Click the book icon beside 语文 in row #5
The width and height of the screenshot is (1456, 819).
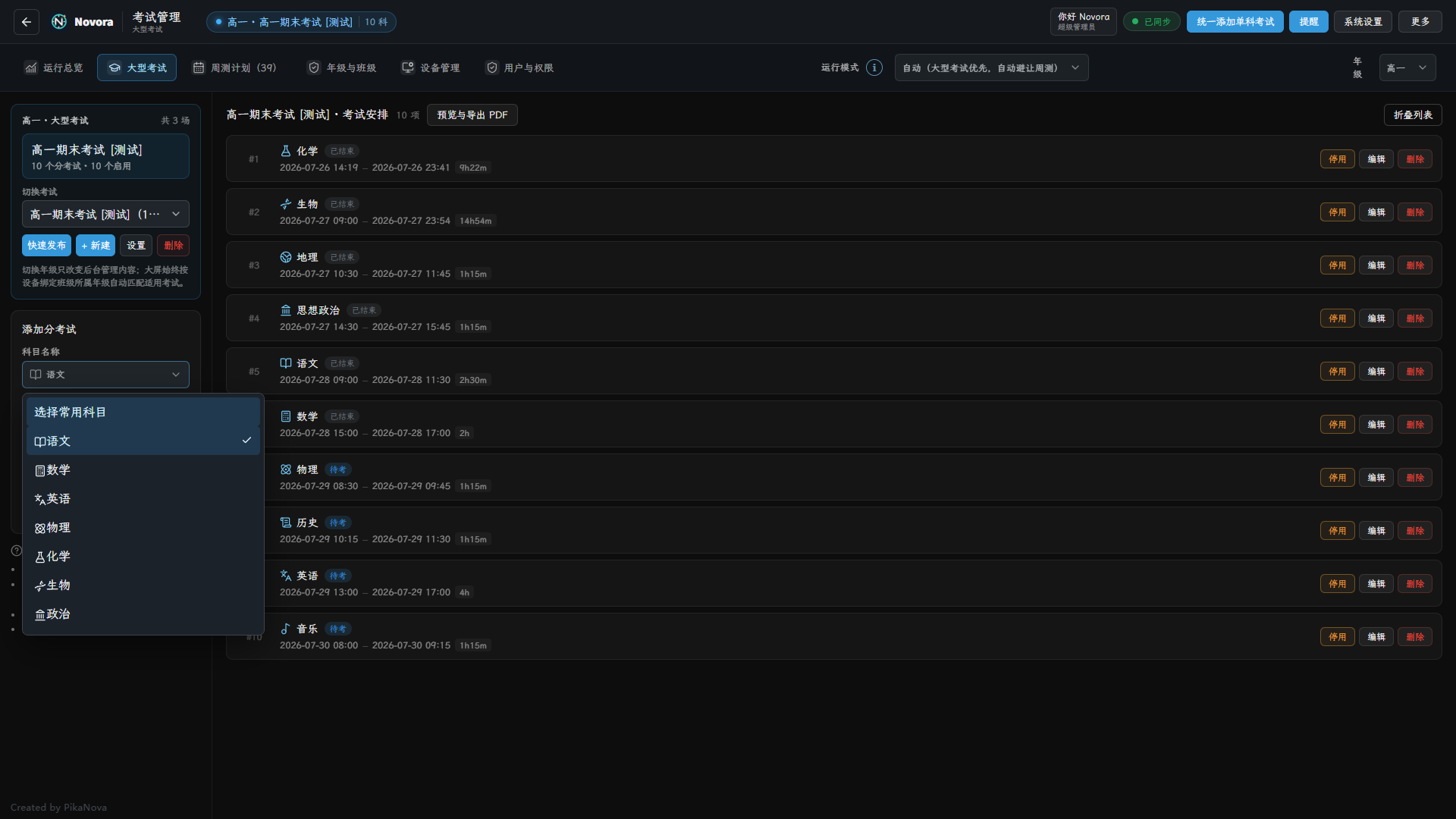coord(286,363)
